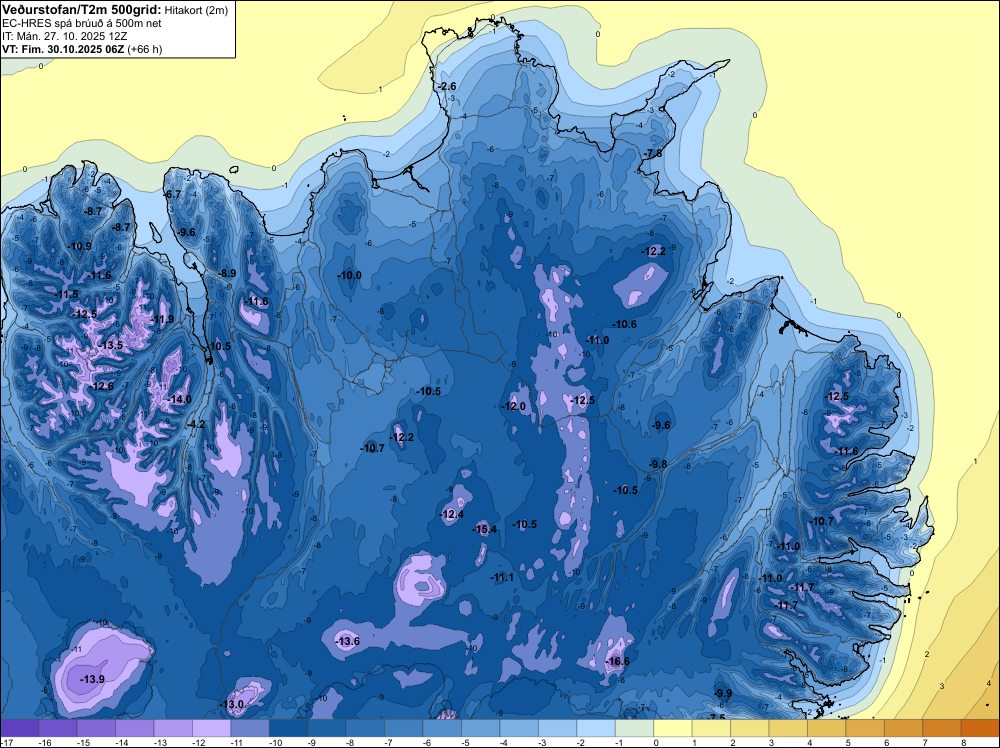1000x748 pixels.
Task: Click the -7.8 temperature value
Action: point(653,154)
